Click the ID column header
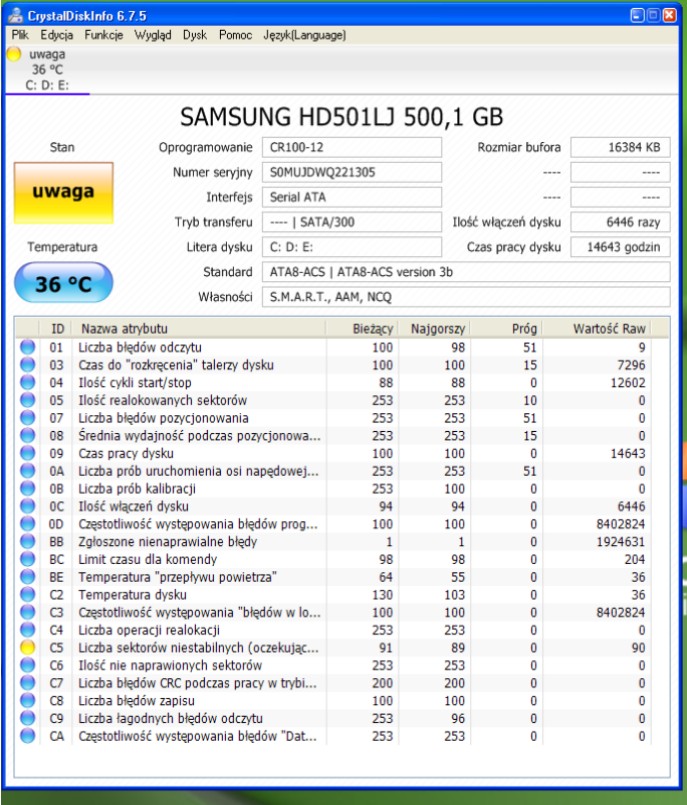Image resolution: width=687 pixels, height=805 pixels. coord(56,329)
